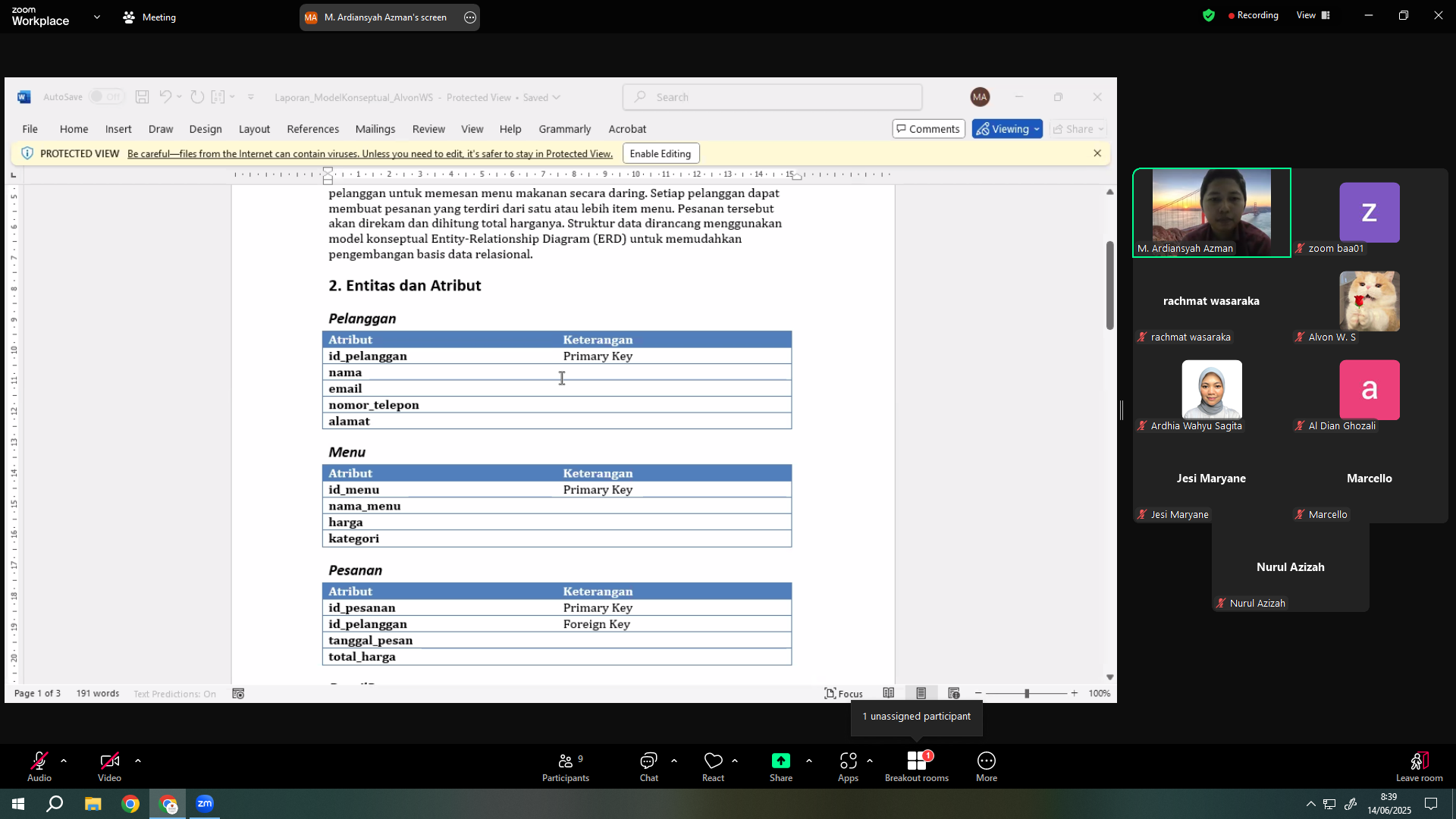Open Breakout rooms manager
This screenshot has width=1456, height=819.
(917, 767)
